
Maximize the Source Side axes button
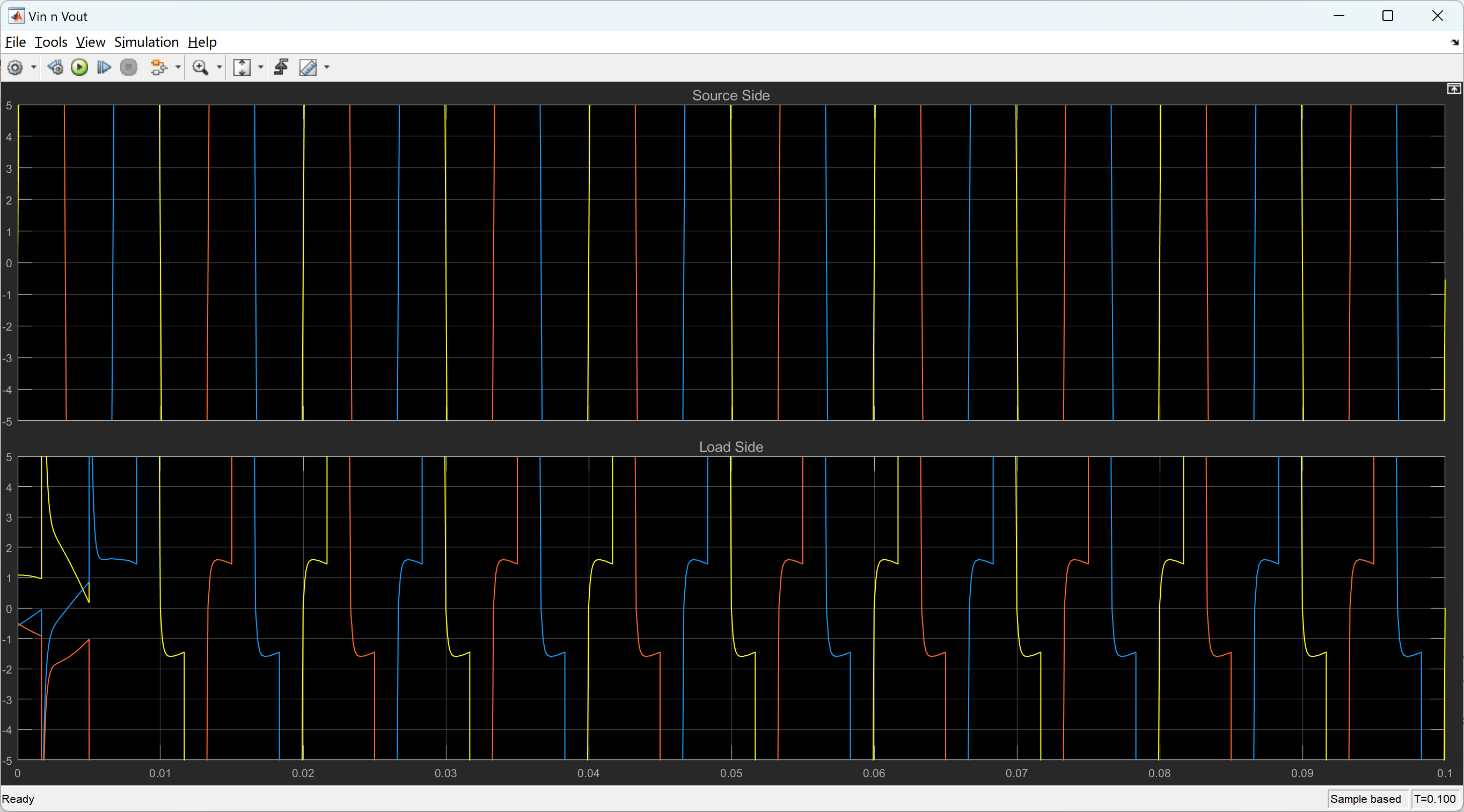pyautogui.click(x=1453, y=89)
